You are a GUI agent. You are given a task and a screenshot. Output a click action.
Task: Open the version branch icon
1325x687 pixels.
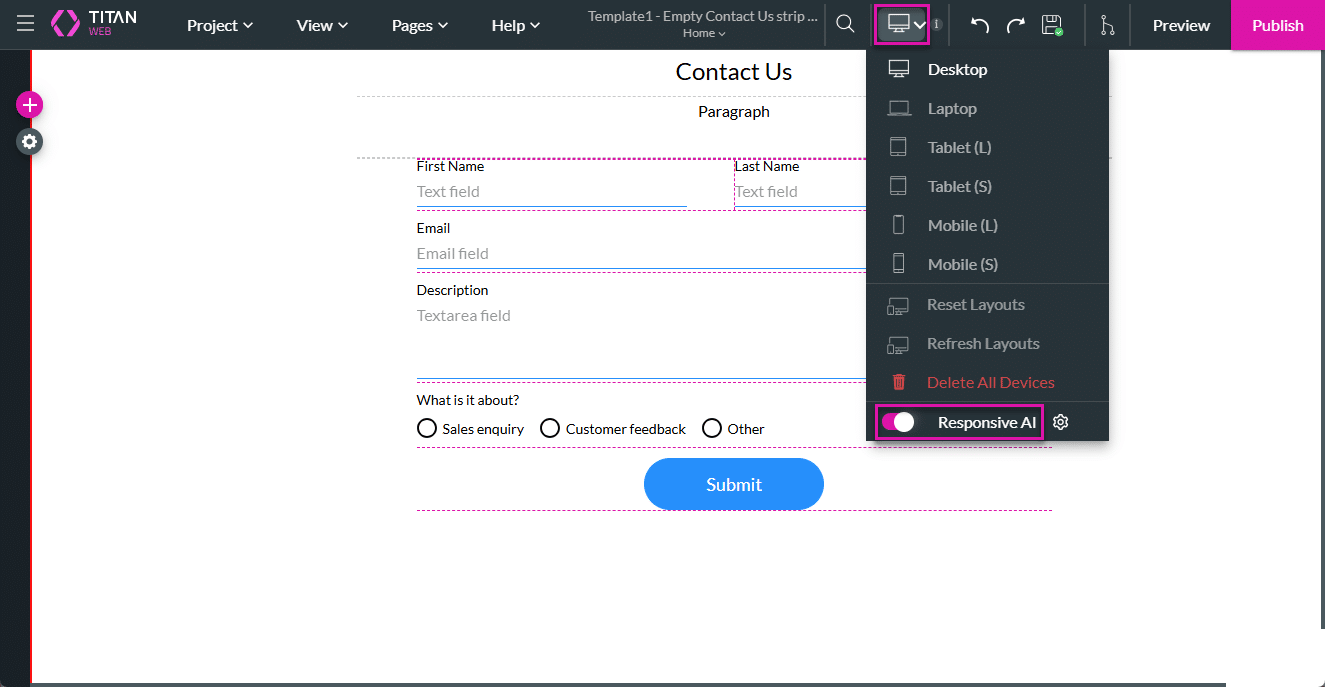[1107, 25]
